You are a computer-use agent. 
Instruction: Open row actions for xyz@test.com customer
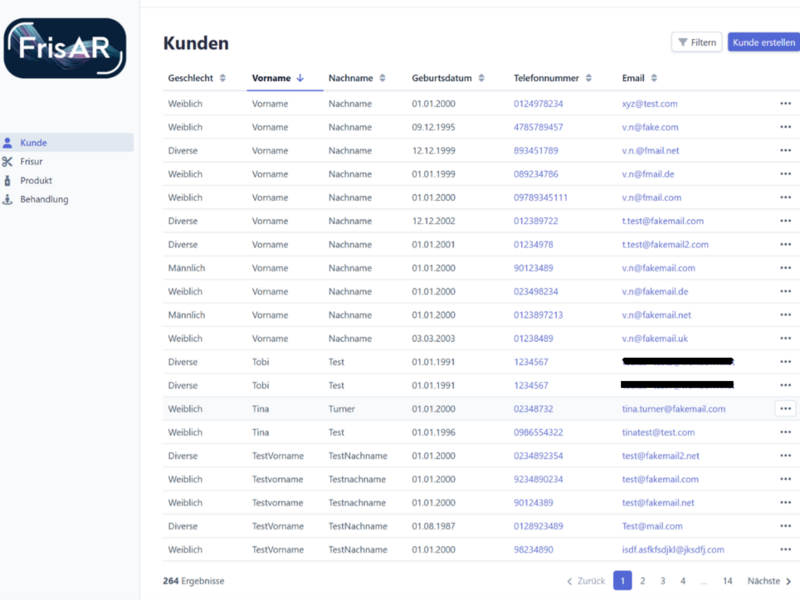point(785,104)
